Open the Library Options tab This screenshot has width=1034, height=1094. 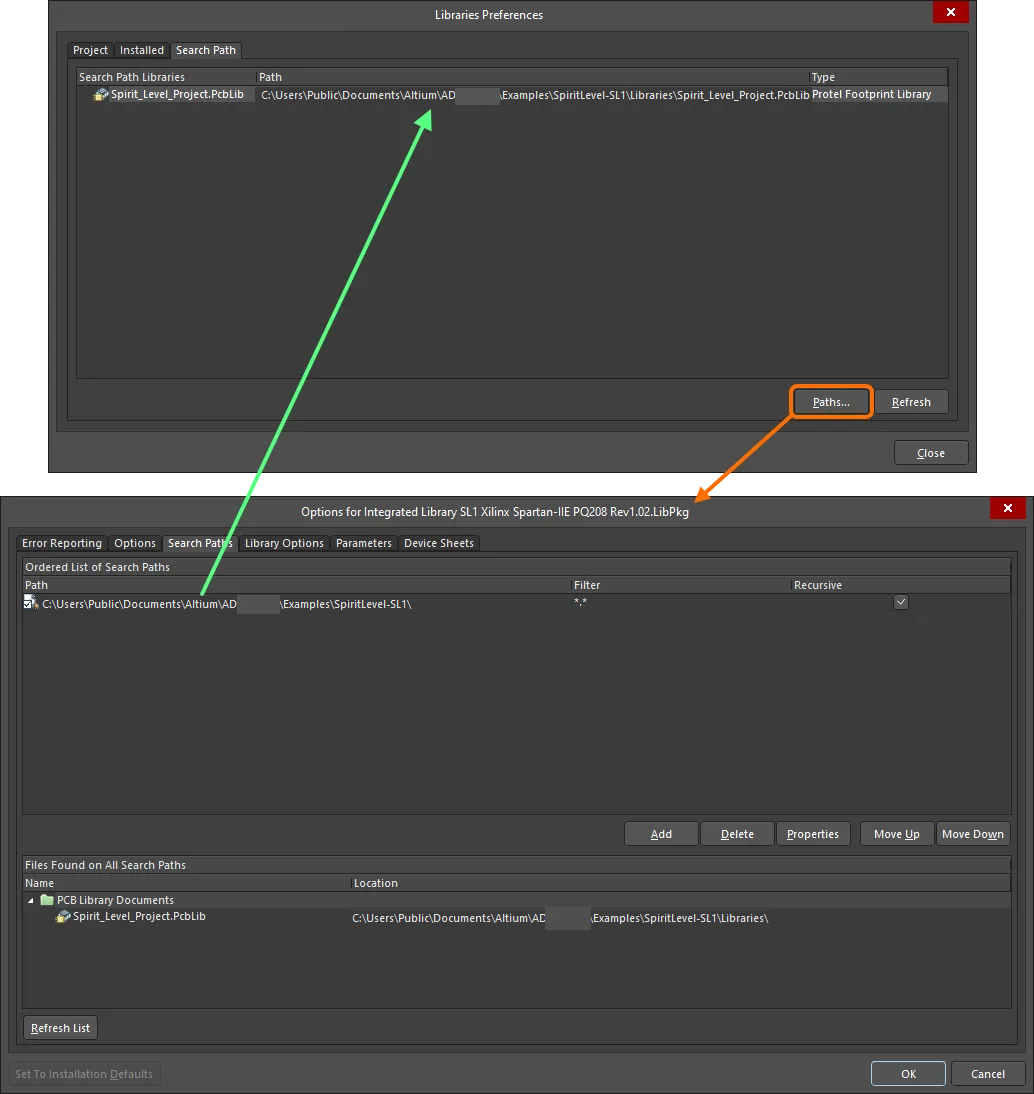pyautogui.click(x=284, y=543)
